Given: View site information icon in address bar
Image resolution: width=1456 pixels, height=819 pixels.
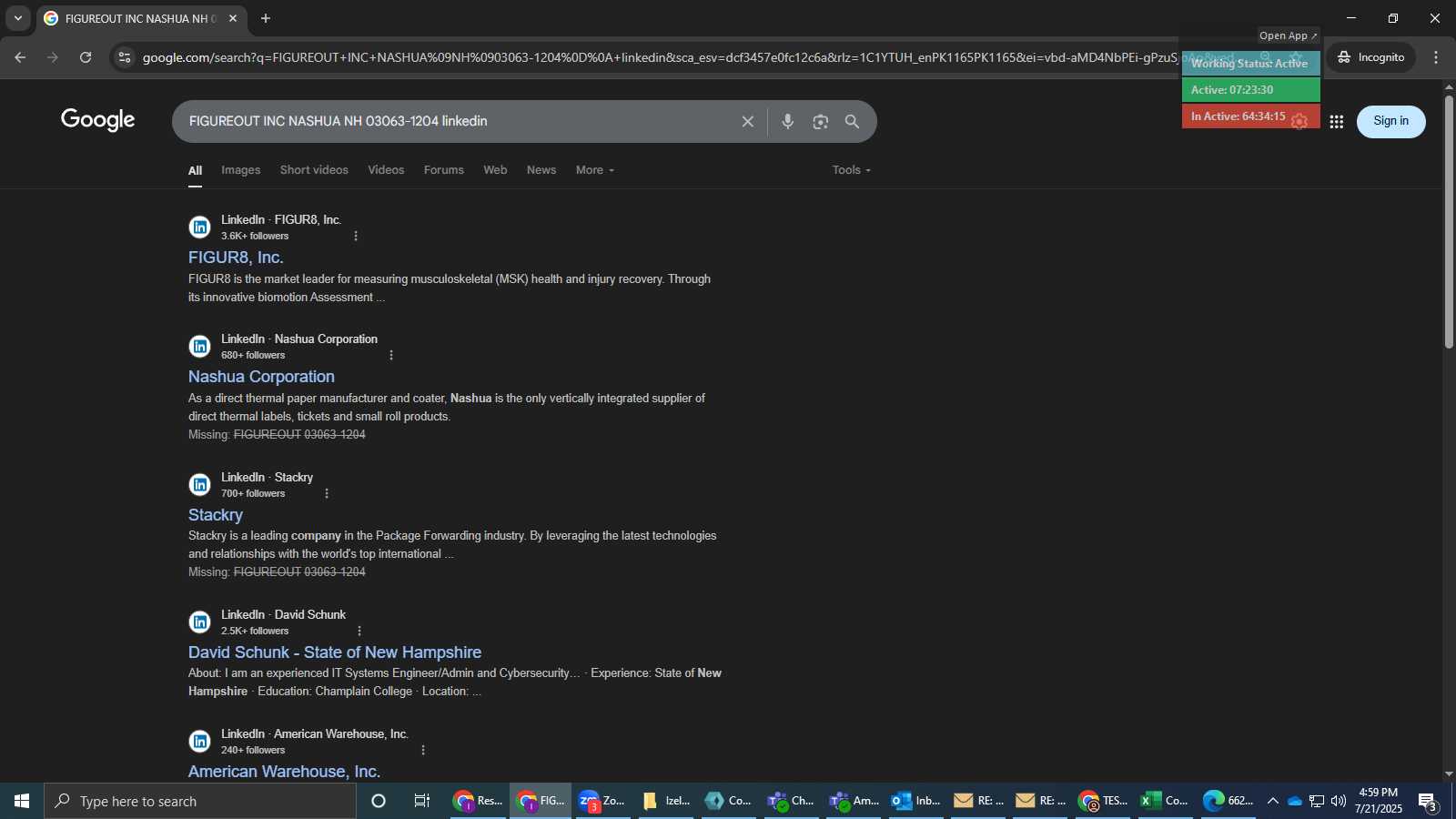Looking at the screenshot, I should tap(125, 57).
